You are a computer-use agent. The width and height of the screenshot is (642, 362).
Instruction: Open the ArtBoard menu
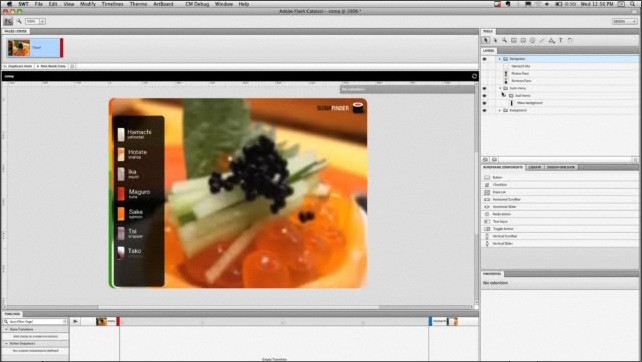click(x=163, y=4)
